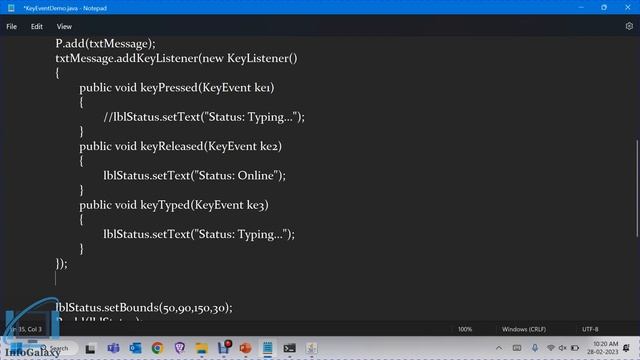Open the View menu
This screenshot has width=640, height=360.
tap(64, 27)
